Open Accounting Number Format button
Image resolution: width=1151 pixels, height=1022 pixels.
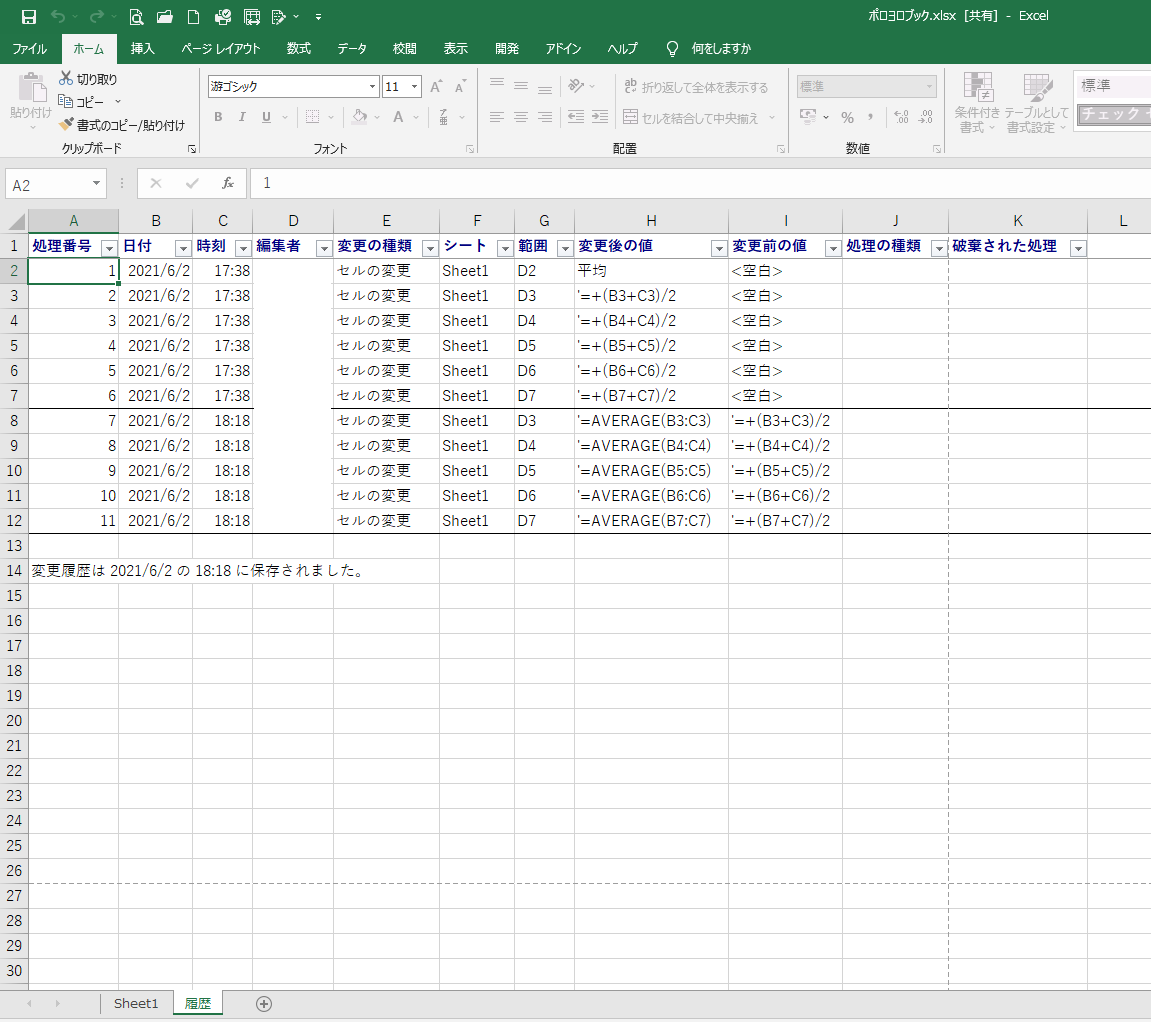click(808, 117)
